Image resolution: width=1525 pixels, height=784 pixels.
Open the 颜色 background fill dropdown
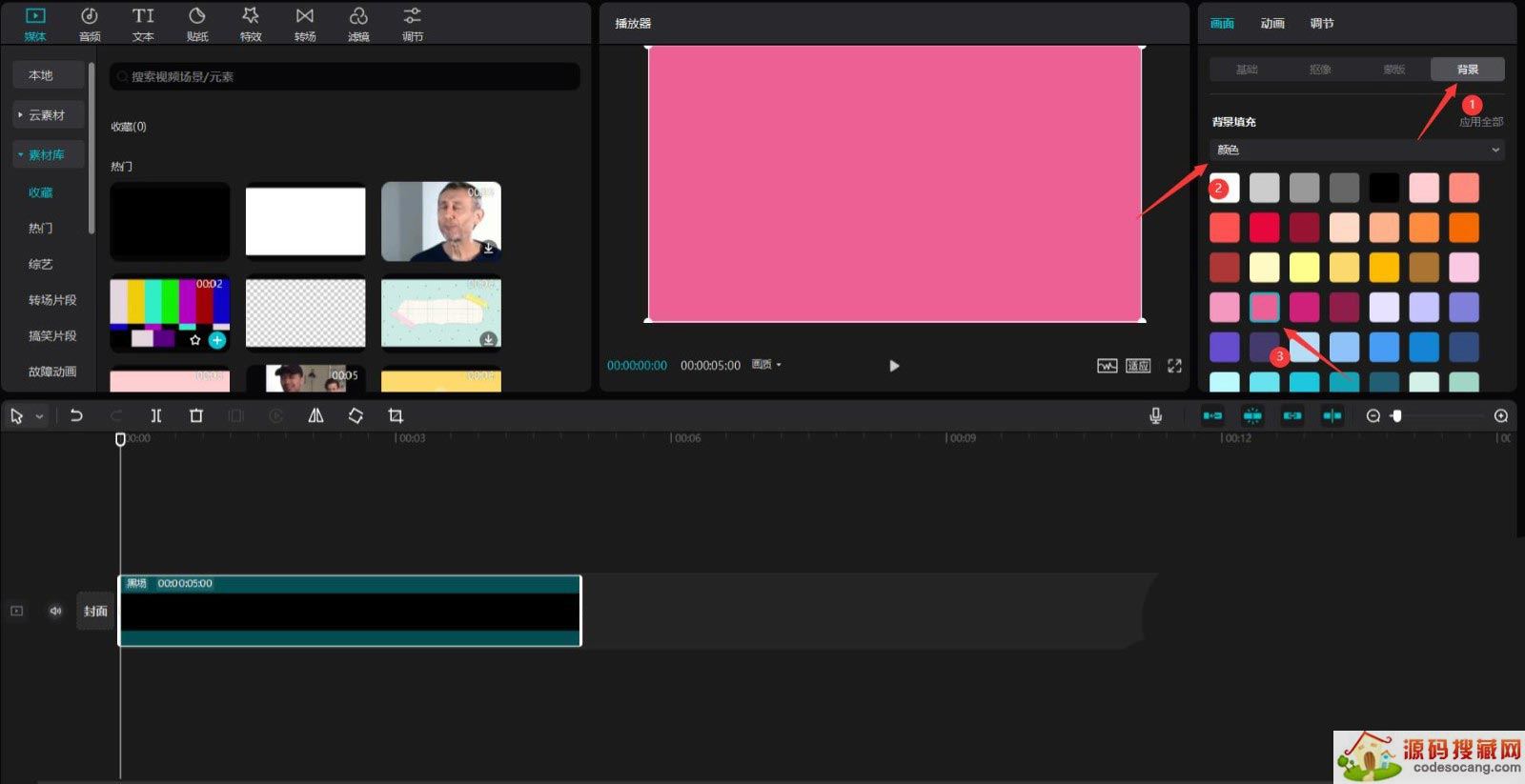point(1356,150)
